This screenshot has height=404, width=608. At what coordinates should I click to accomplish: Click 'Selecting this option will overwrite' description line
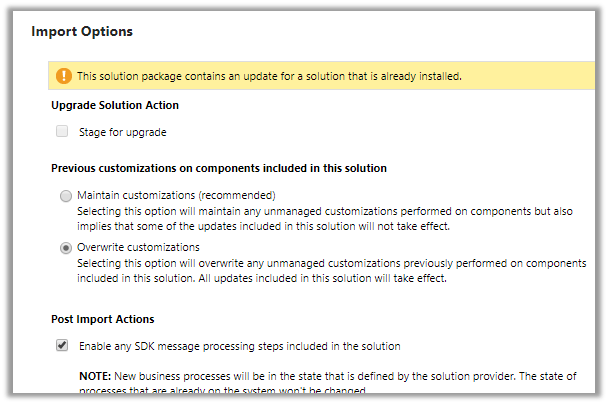point(331,263)
